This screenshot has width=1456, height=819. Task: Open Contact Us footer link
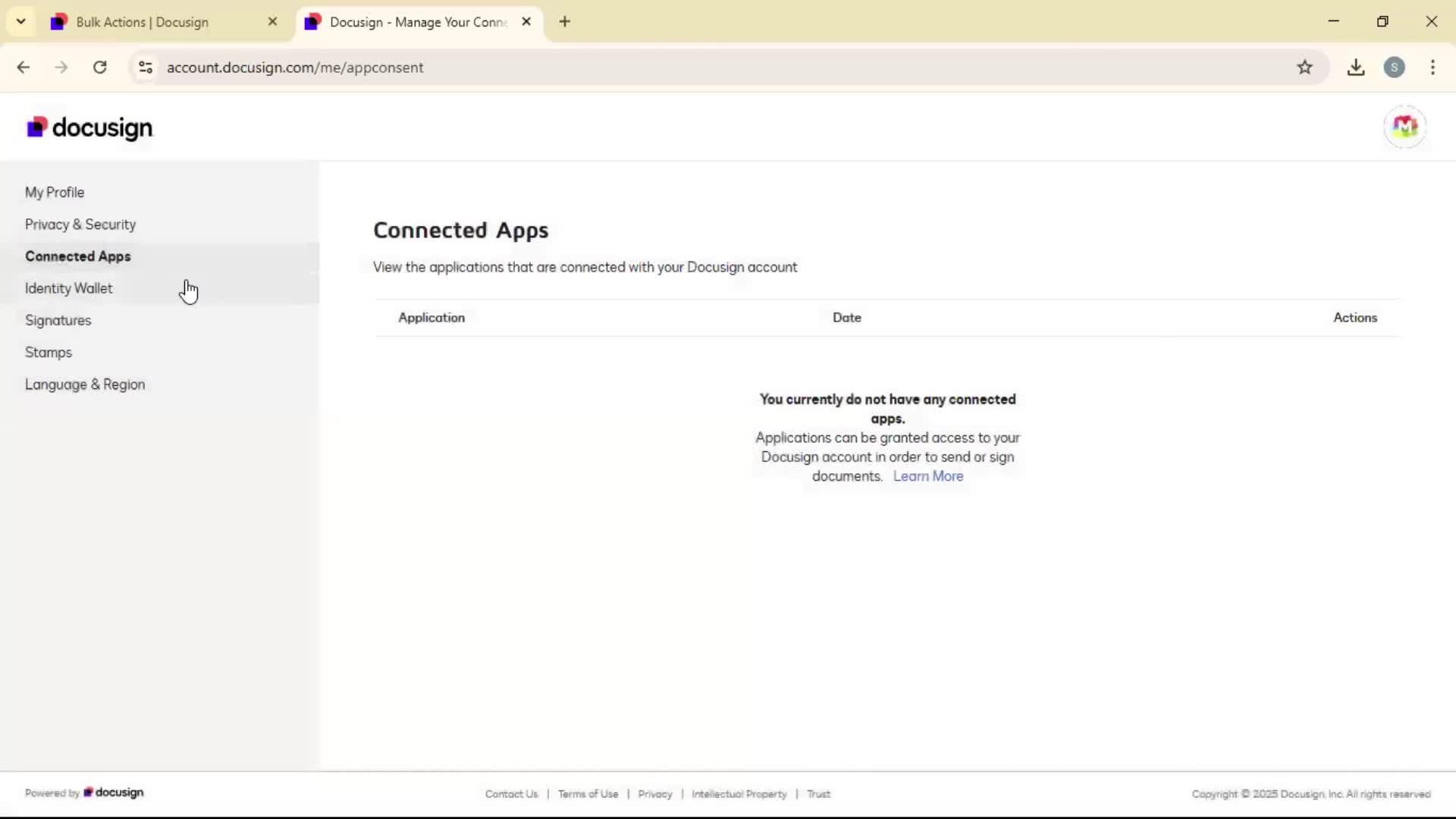(x=511, y=794)
